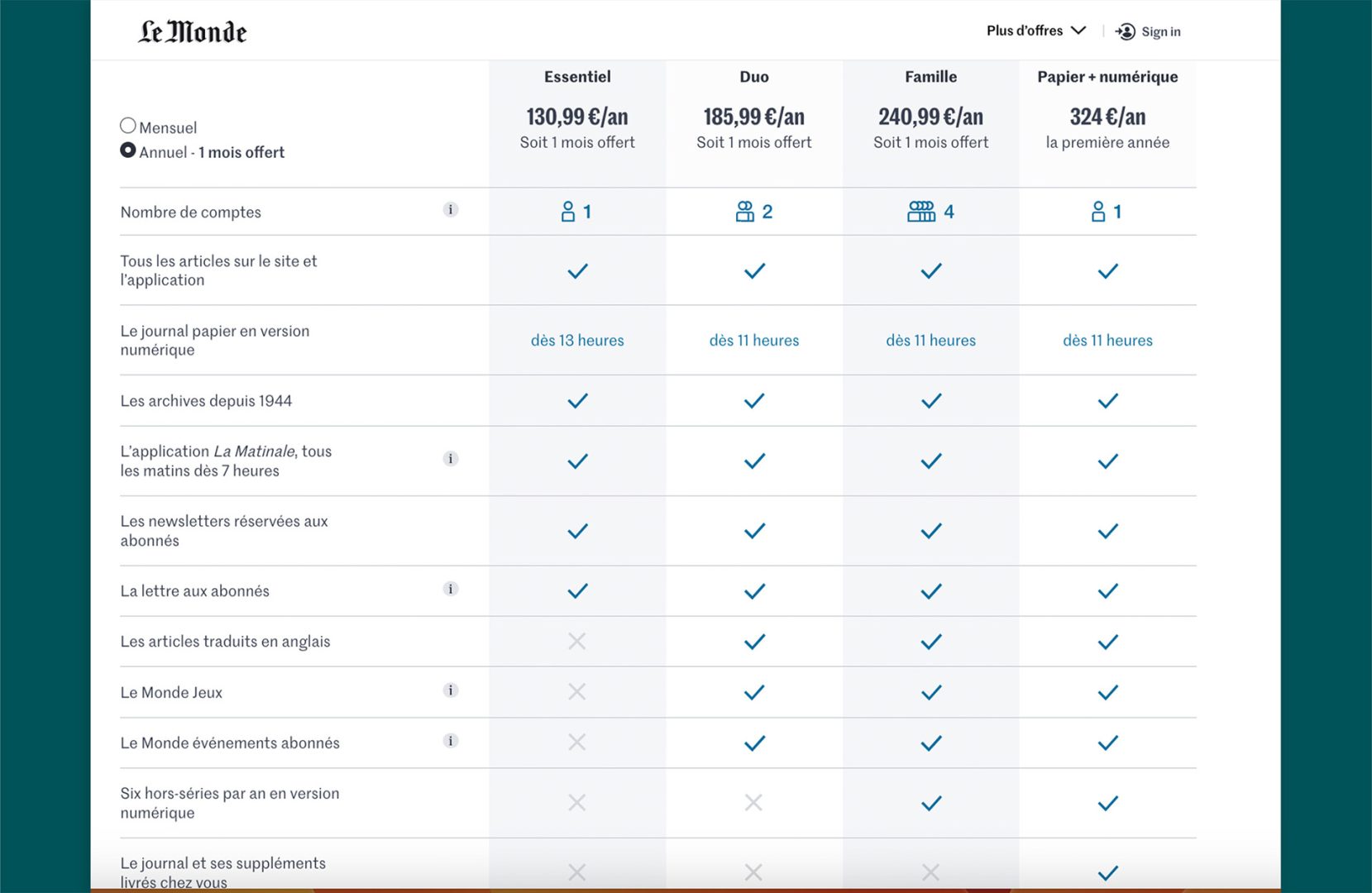Click "dès 13 heures" under Essentiel
1372x893 pixels.
(577, 341)
